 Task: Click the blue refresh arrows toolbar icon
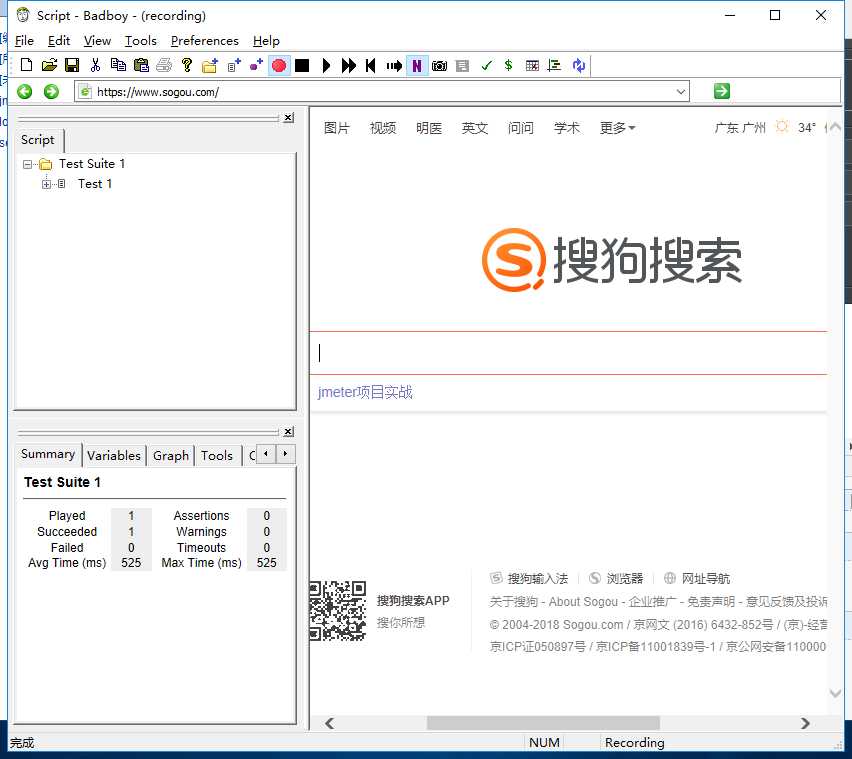(579, 66)
